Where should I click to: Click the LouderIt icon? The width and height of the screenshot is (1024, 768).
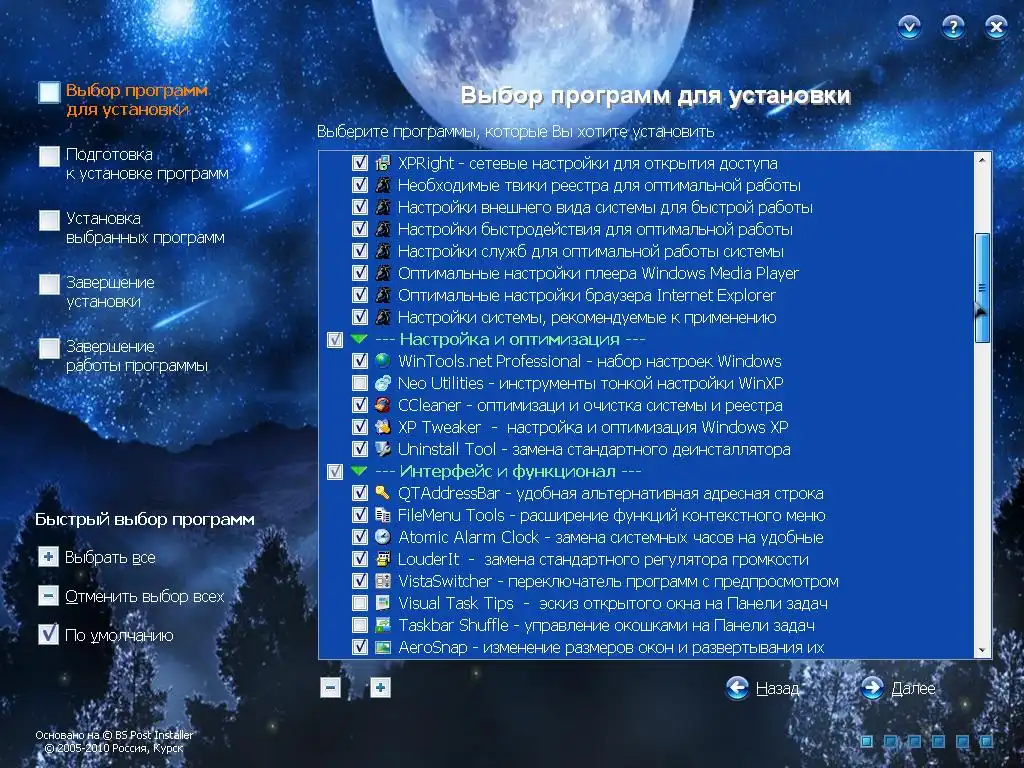(x=383, y=559)
